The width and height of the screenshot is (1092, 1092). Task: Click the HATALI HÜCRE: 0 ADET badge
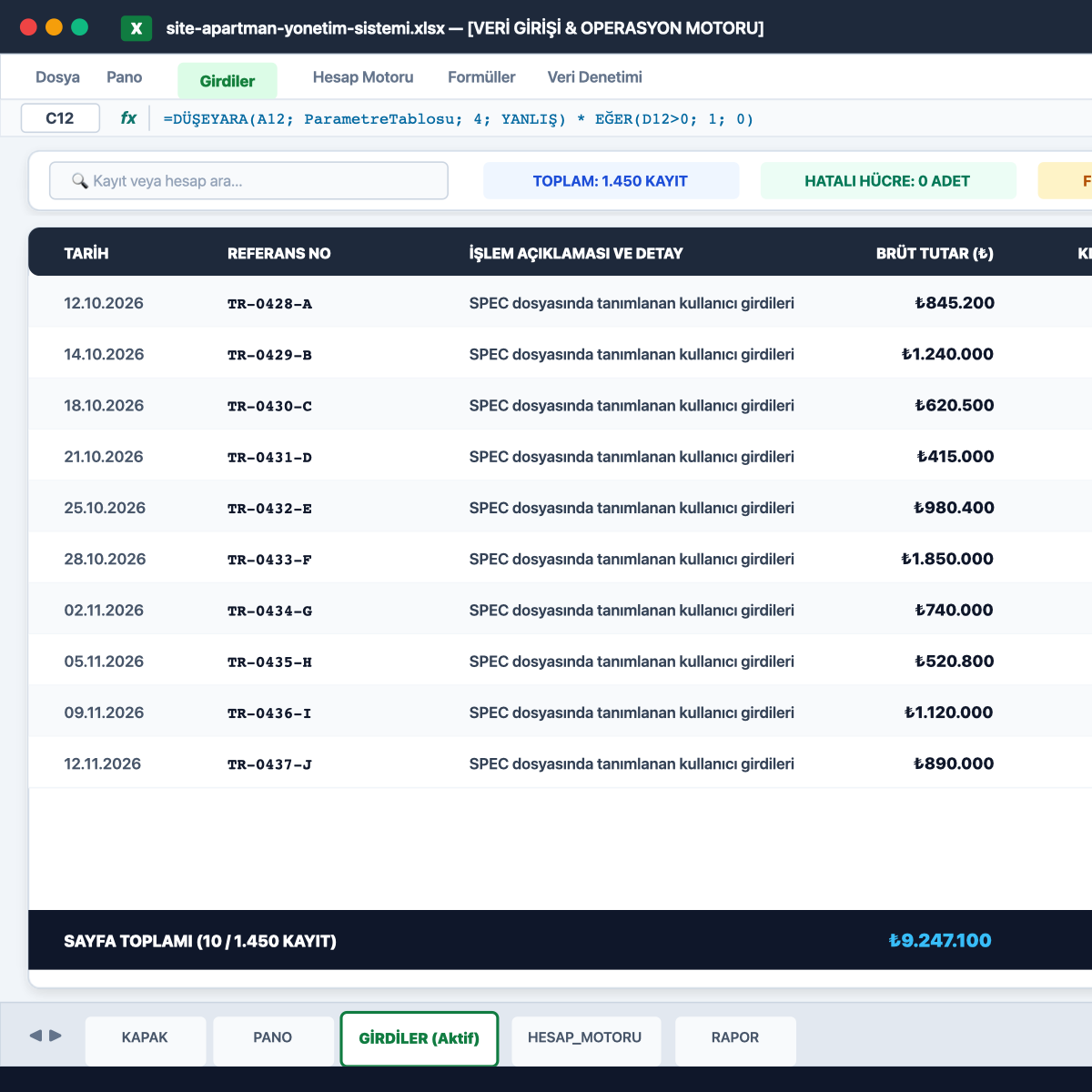coord(887,181)
